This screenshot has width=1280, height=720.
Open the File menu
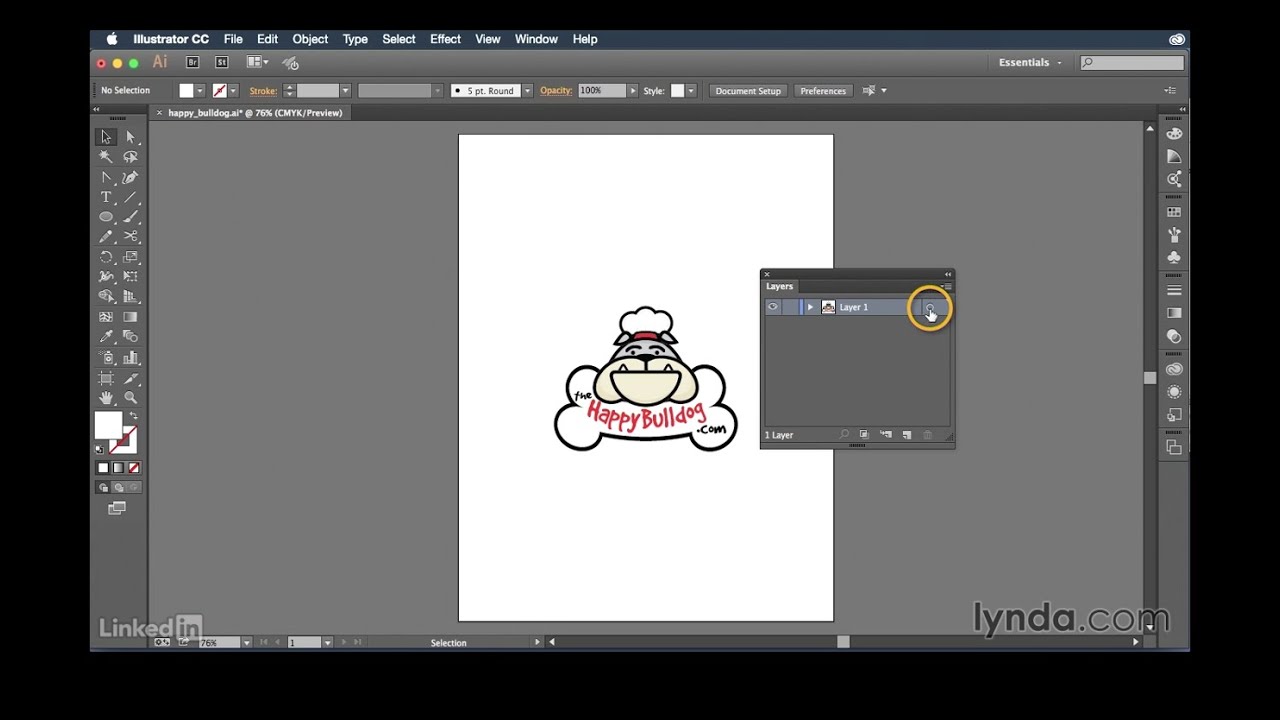pyautogui.click(x=233, y=39)
